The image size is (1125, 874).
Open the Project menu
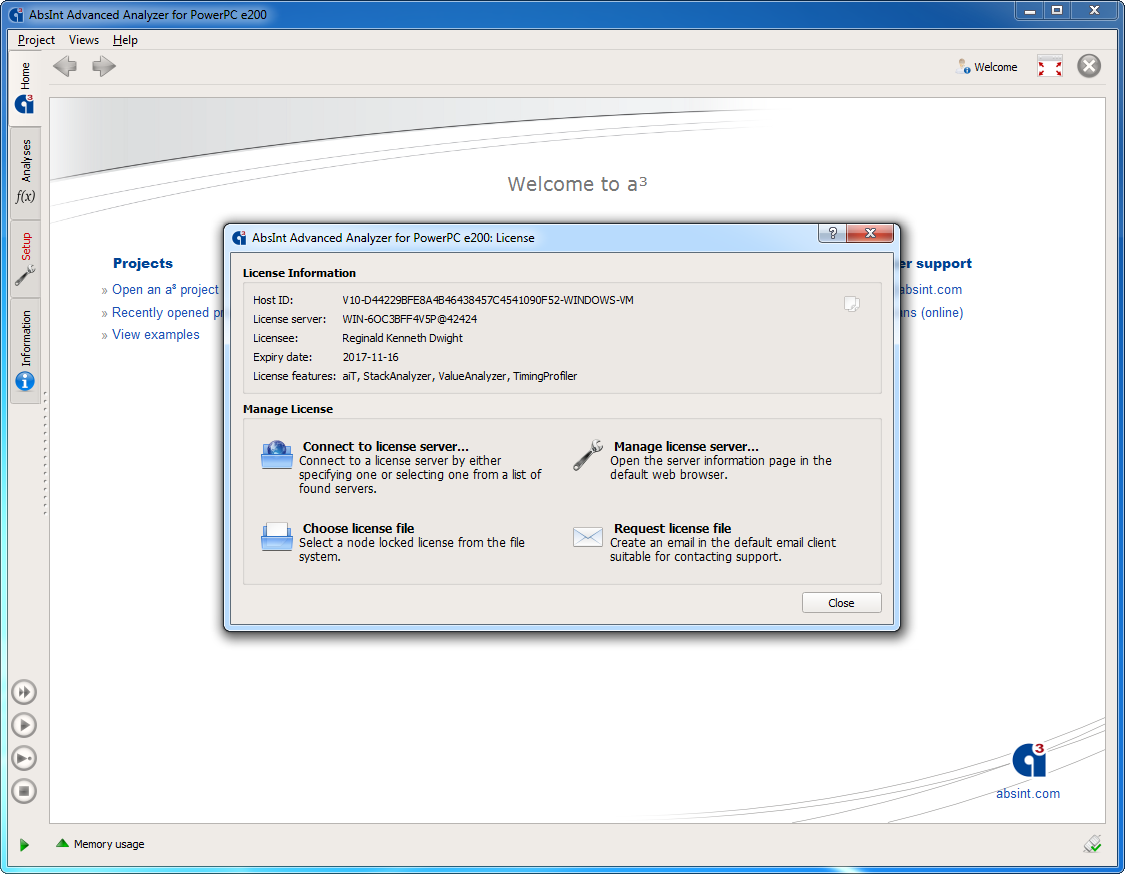(36, 40)
